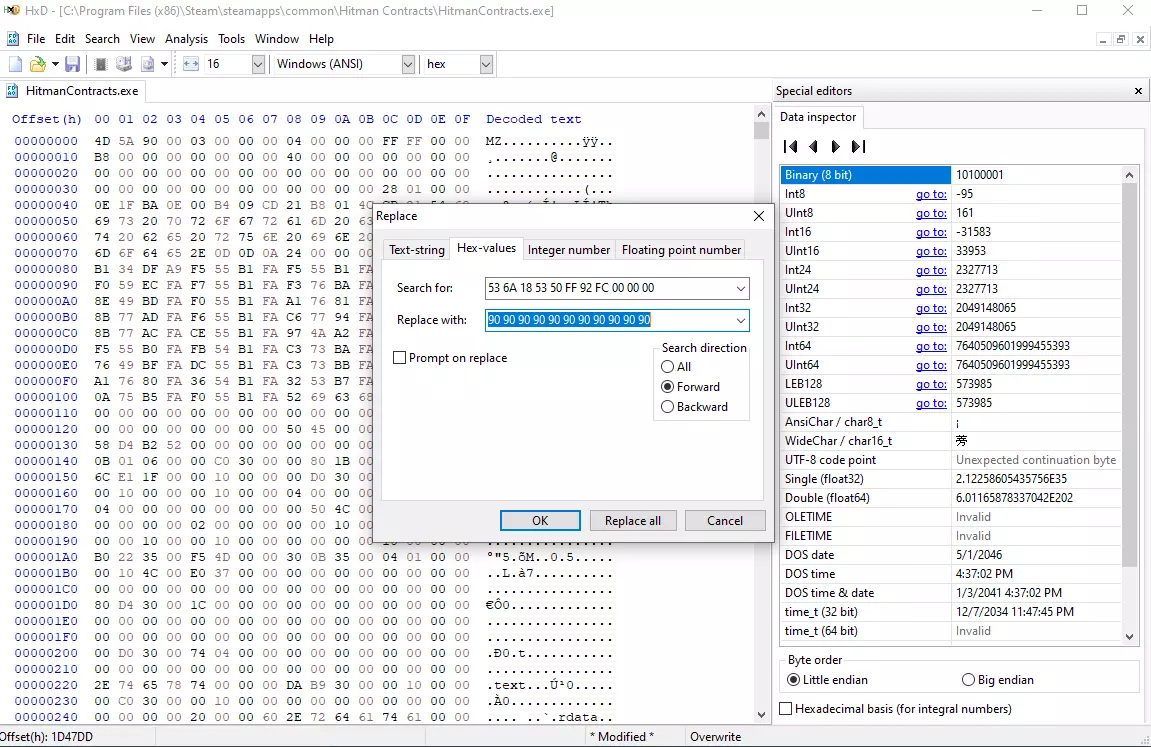
Task: Select the Hex-values tab
Action: 486,249
